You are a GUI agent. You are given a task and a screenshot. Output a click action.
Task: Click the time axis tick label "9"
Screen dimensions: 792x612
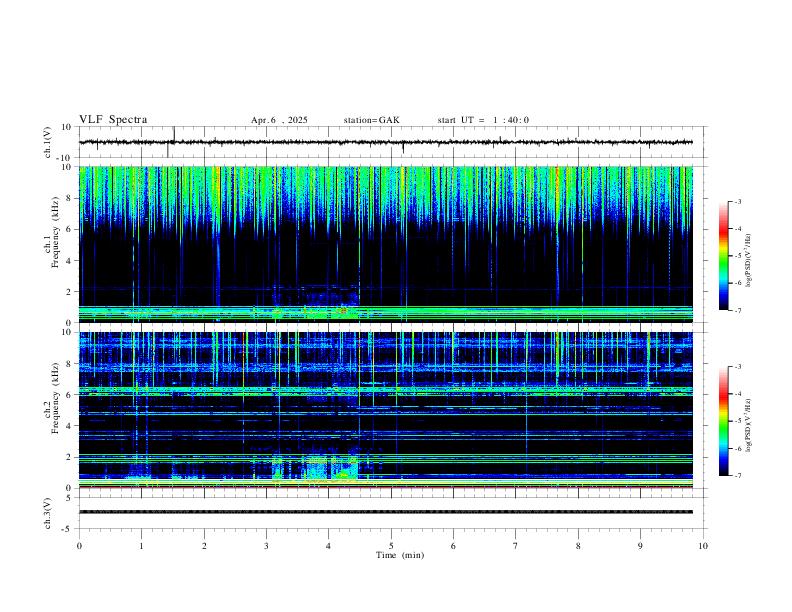(640, 546)
